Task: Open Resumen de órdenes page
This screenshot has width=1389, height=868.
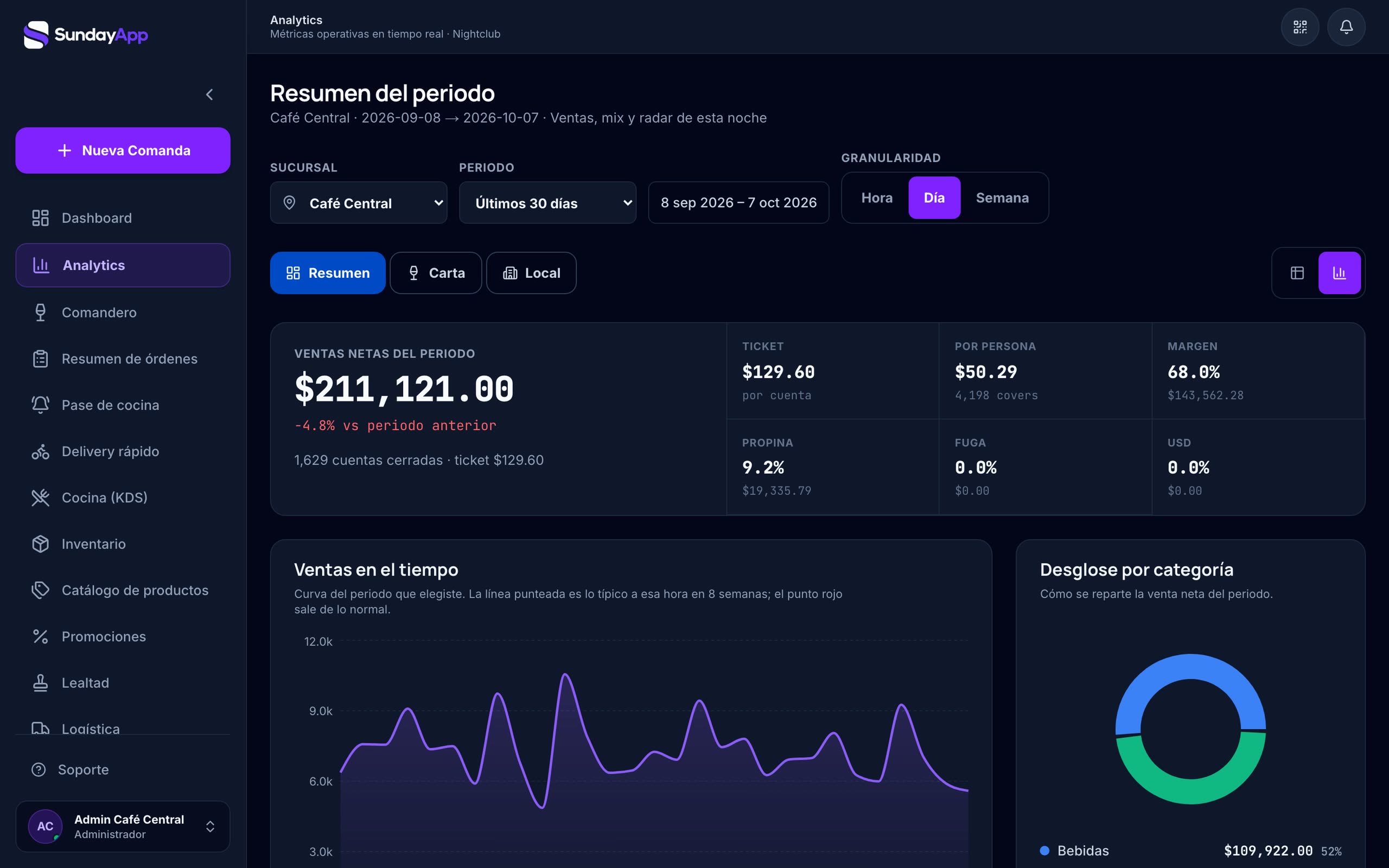Action: click(x=123, y=359)
